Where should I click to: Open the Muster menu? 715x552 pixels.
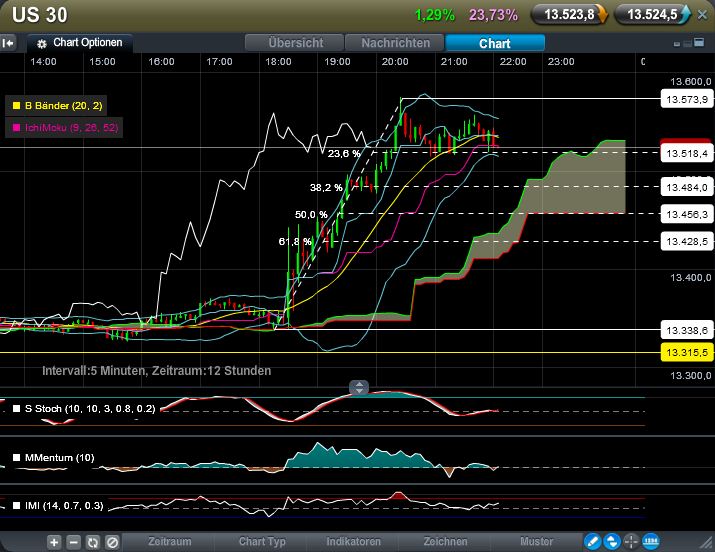(537, 542)
